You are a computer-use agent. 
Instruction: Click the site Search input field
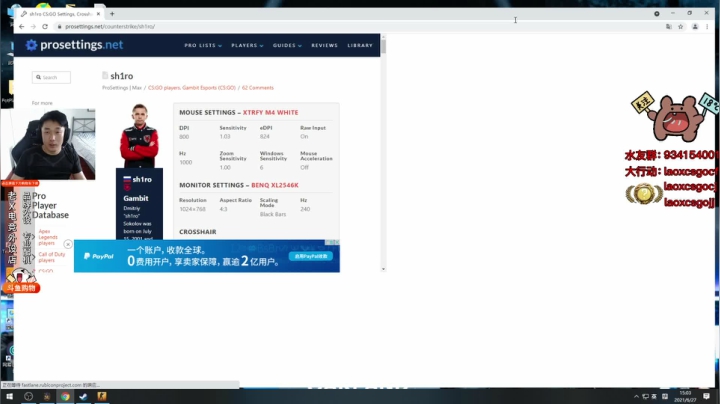click(51, 77)
